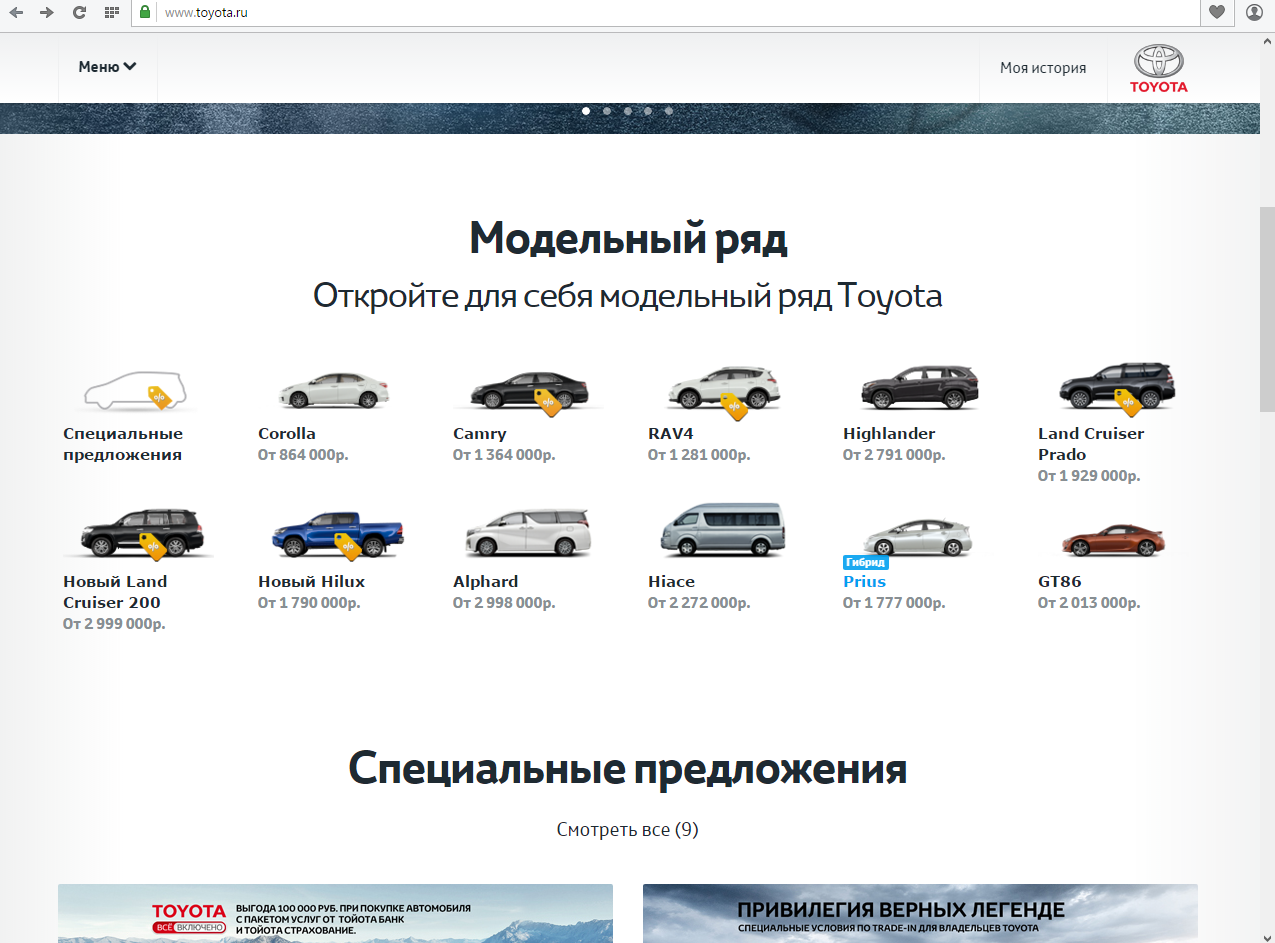Click the Camry price От 1 364 000р.
This screenshot has height=943, width=1275.
pyautogui.click(x=504, y=455)
